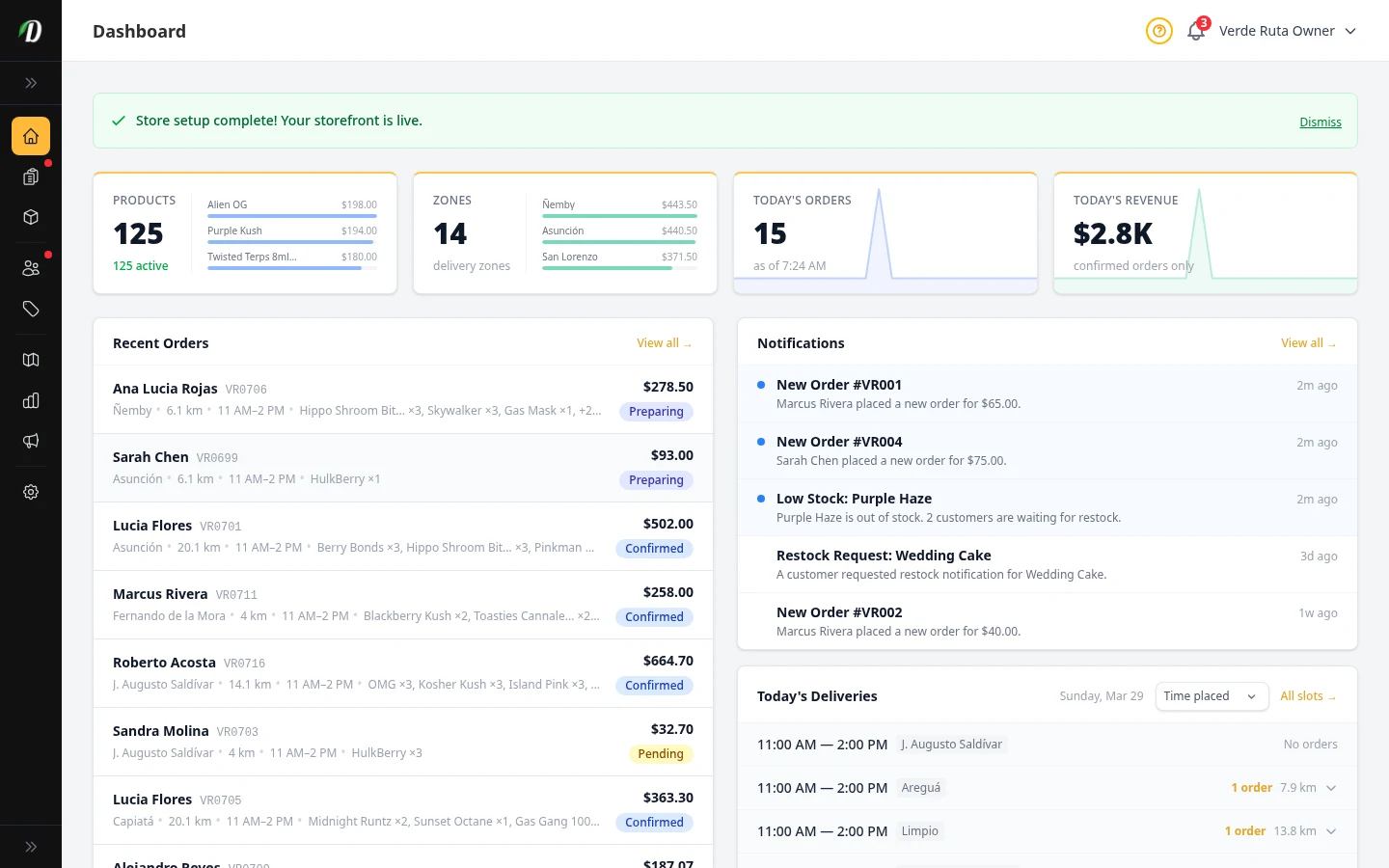Open delivery zones via the map icon

[x=31, y=360]
